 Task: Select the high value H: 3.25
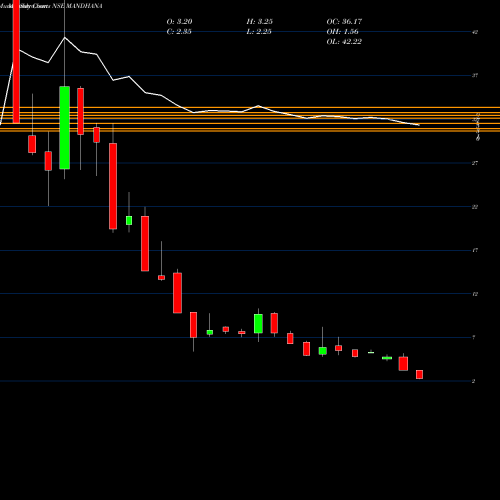(260, 22)
